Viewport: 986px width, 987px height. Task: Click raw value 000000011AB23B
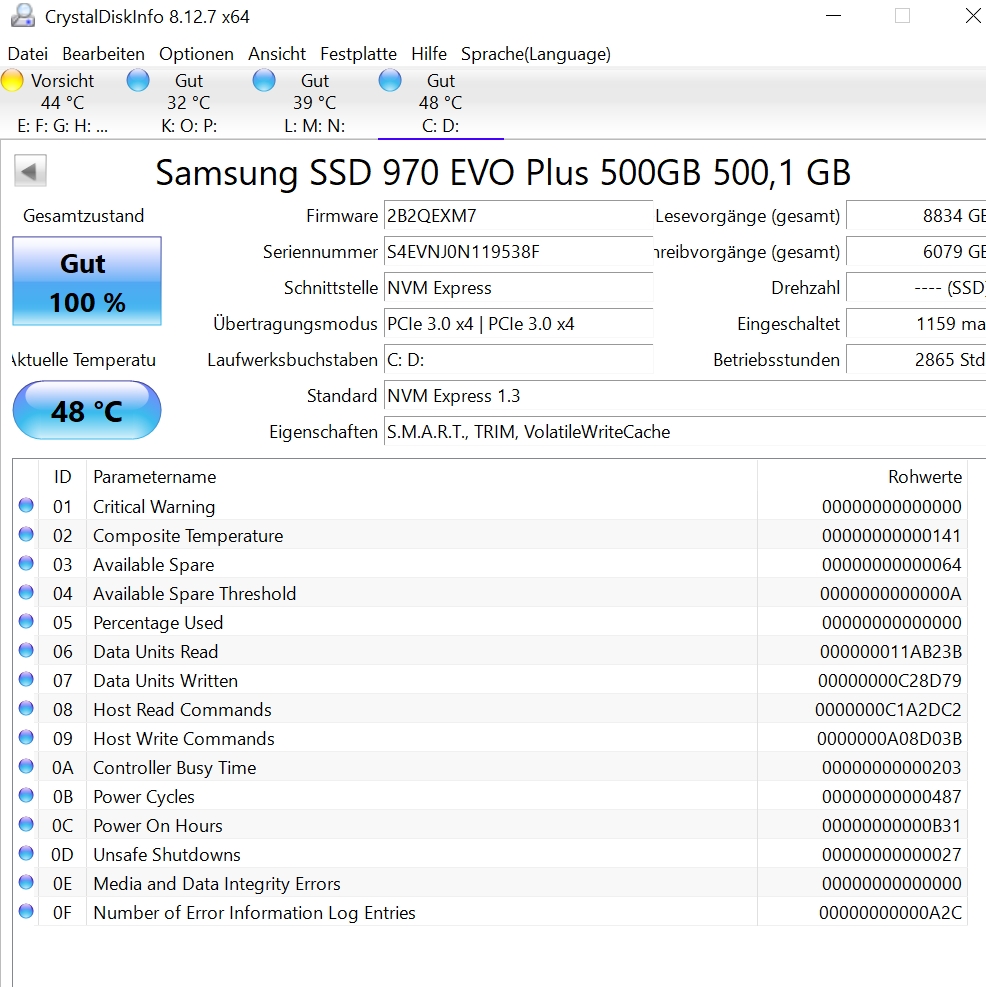890,651
